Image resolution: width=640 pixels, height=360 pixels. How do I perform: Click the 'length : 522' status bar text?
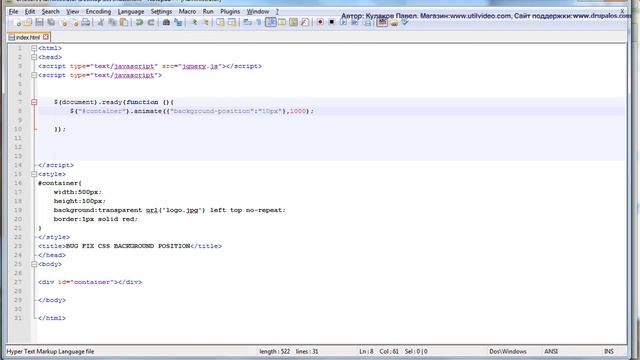click(274, 351)
